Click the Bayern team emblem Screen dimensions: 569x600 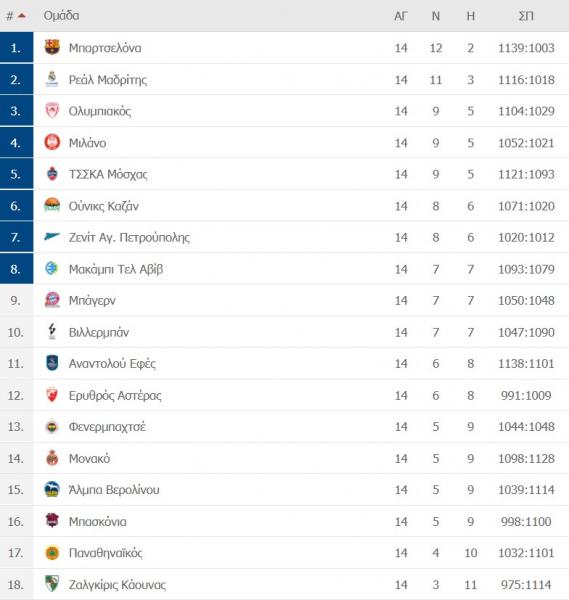tap(52, 300)
